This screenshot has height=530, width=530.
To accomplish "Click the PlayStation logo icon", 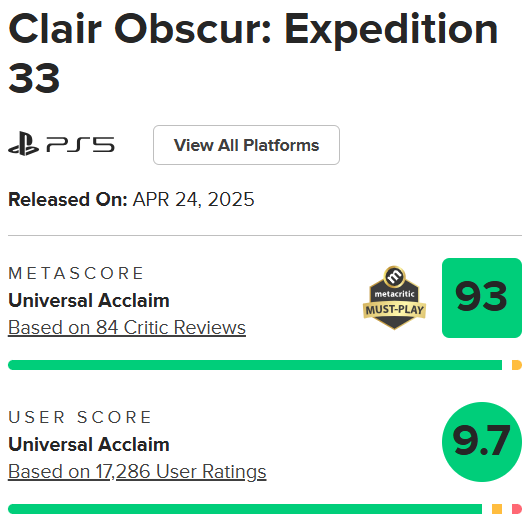I will (23, 144).
